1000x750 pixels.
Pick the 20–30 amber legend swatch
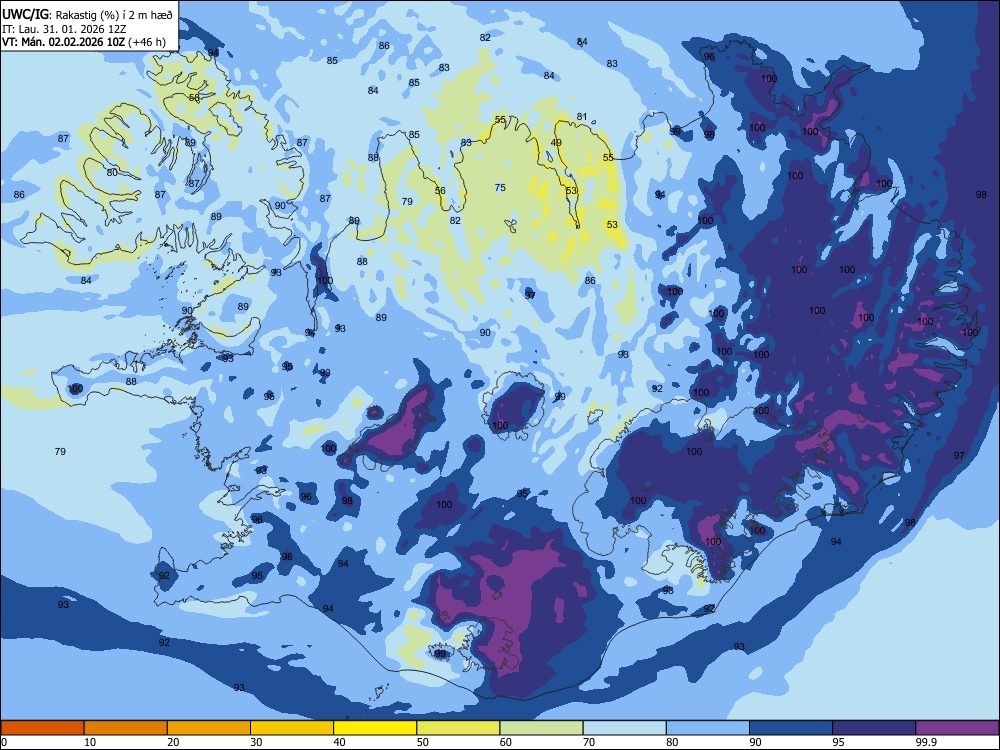209,728
